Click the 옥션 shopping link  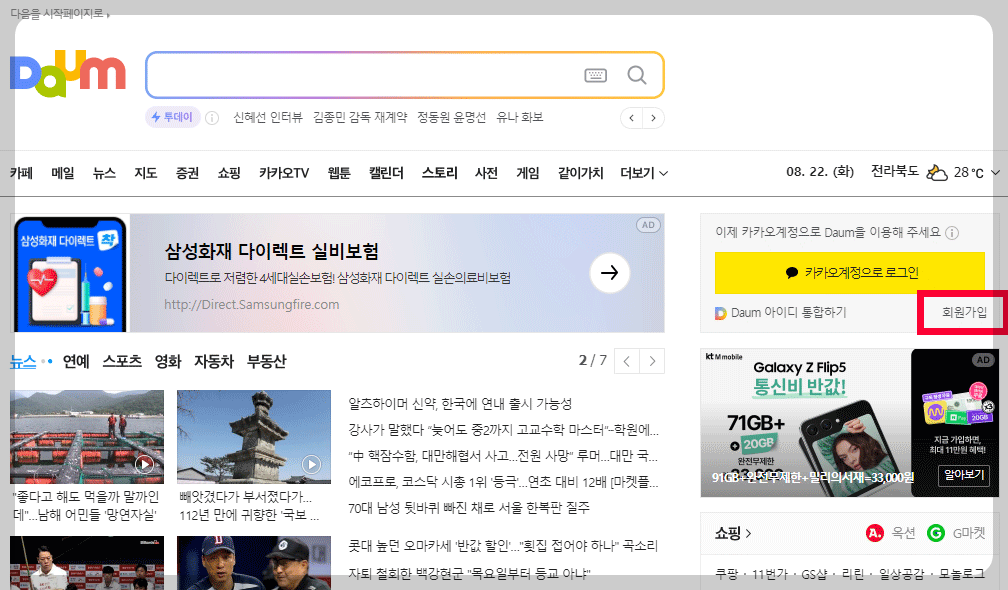903,533
